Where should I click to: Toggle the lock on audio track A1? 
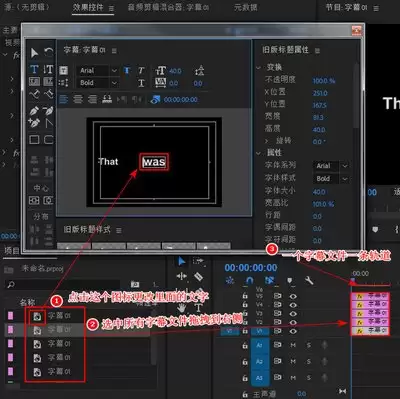(245, 345)
